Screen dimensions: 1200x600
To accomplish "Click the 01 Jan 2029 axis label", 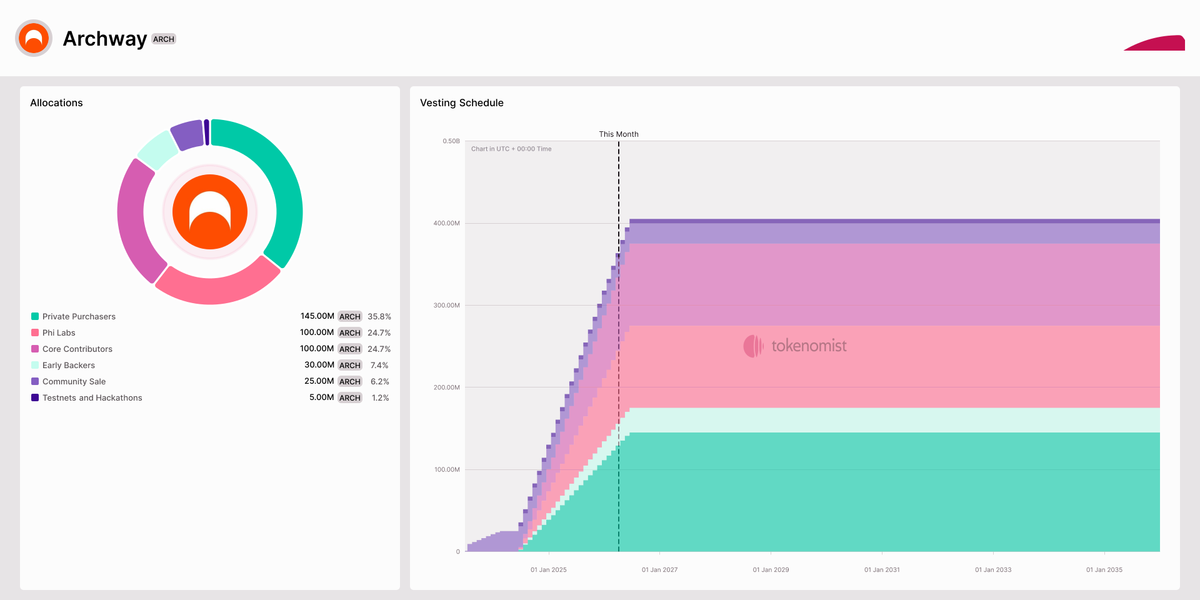I will 775,569.
